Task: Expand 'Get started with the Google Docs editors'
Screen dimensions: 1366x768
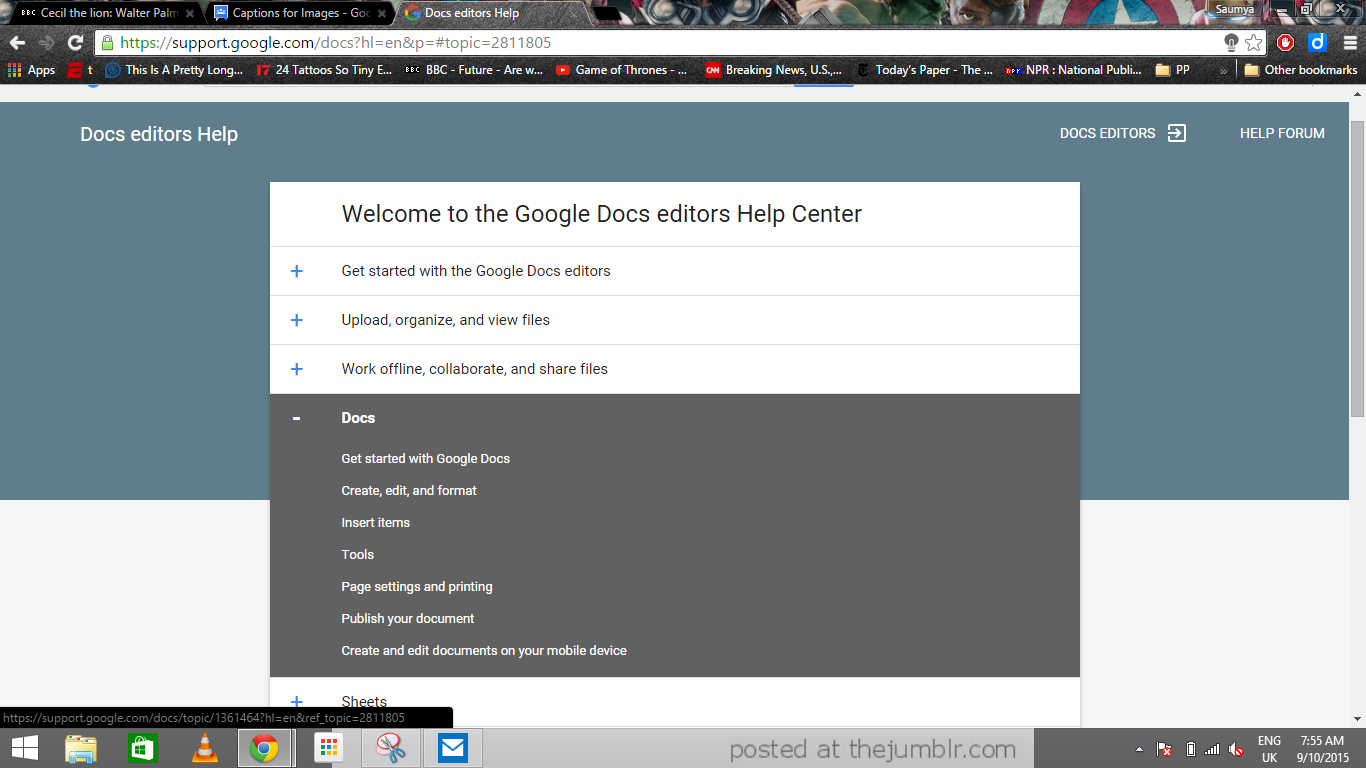Action: (x=675, y=271)
